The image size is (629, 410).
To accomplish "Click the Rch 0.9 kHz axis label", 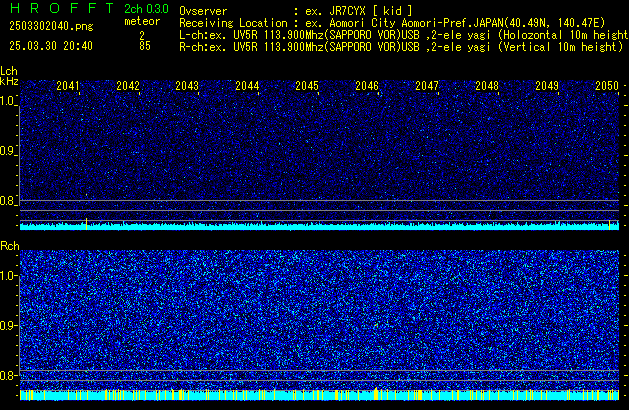I will [7, 325].
